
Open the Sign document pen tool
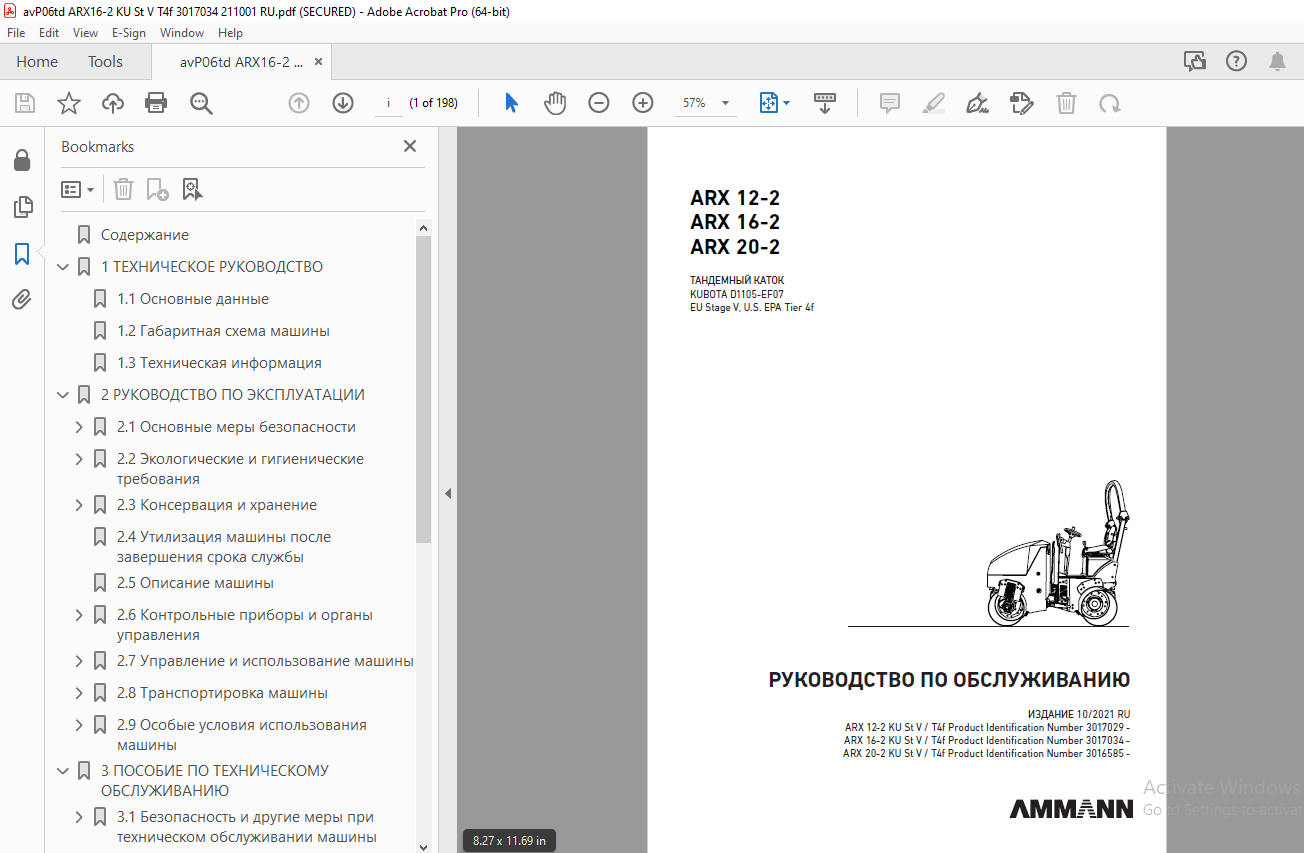pos(978,103)
